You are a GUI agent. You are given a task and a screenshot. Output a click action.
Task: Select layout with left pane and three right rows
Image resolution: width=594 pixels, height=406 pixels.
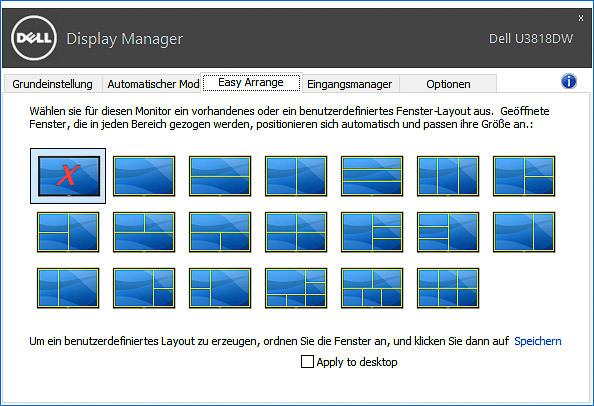point(372,232)
